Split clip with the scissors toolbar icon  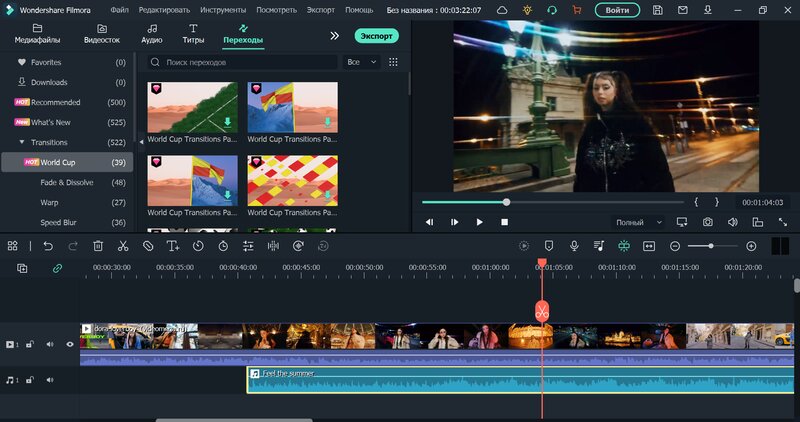123,246
